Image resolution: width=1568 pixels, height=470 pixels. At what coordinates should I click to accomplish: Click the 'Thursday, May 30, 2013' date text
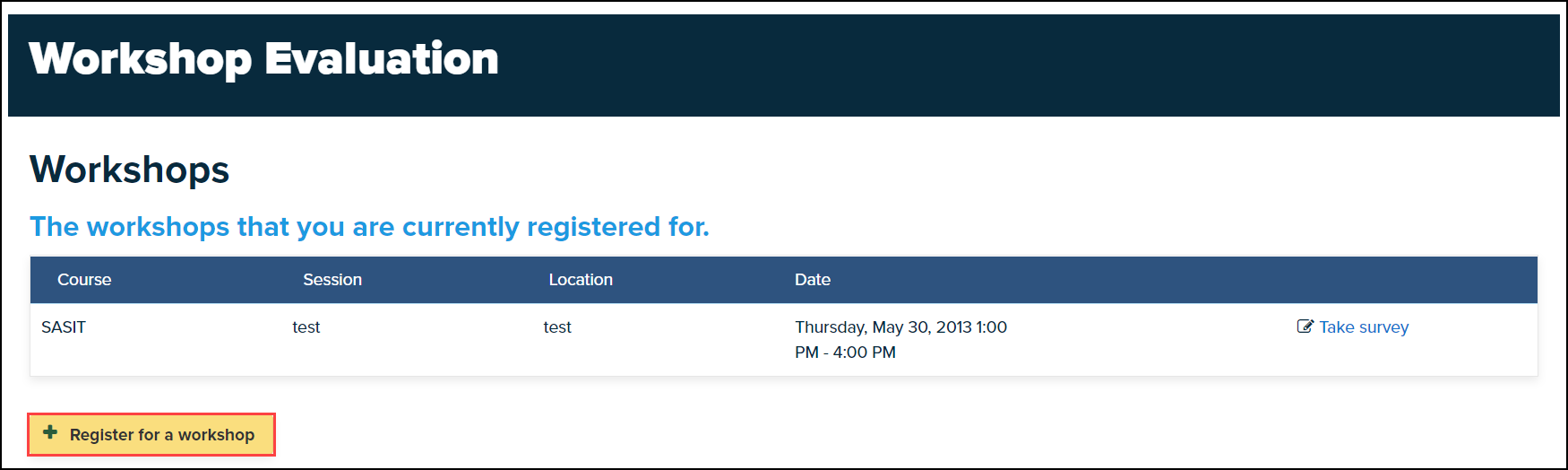pos(883,327)
